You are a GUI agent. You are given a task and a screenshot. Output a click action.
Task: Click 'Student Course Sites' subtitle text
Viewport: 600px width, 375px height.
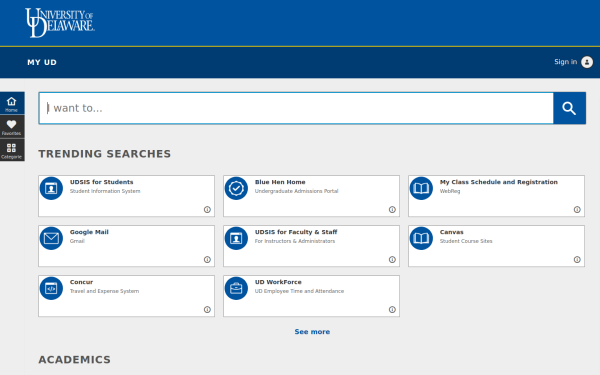466,241
